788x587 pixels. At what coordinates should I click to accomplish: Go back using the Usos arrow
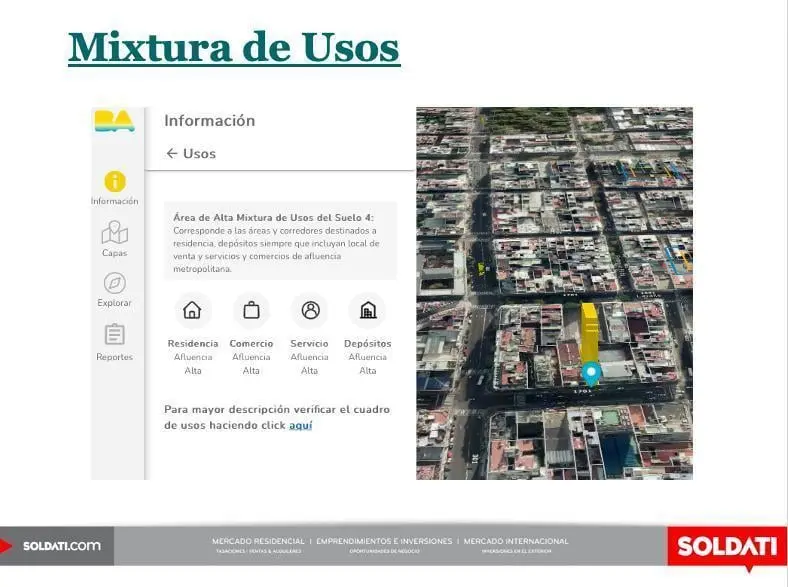point(172,153)
